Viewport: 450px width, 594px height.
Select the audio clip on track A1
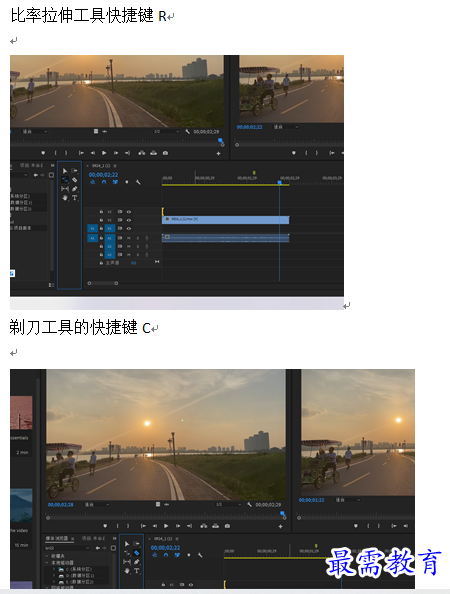225,238
